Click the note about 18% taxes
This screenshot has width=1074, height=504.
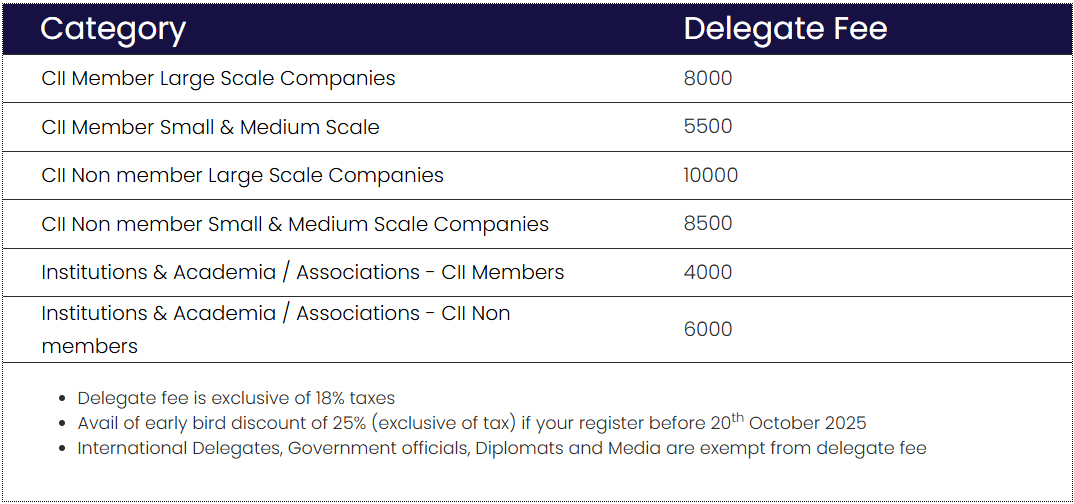pyautogui.click(x=236, y=398)
